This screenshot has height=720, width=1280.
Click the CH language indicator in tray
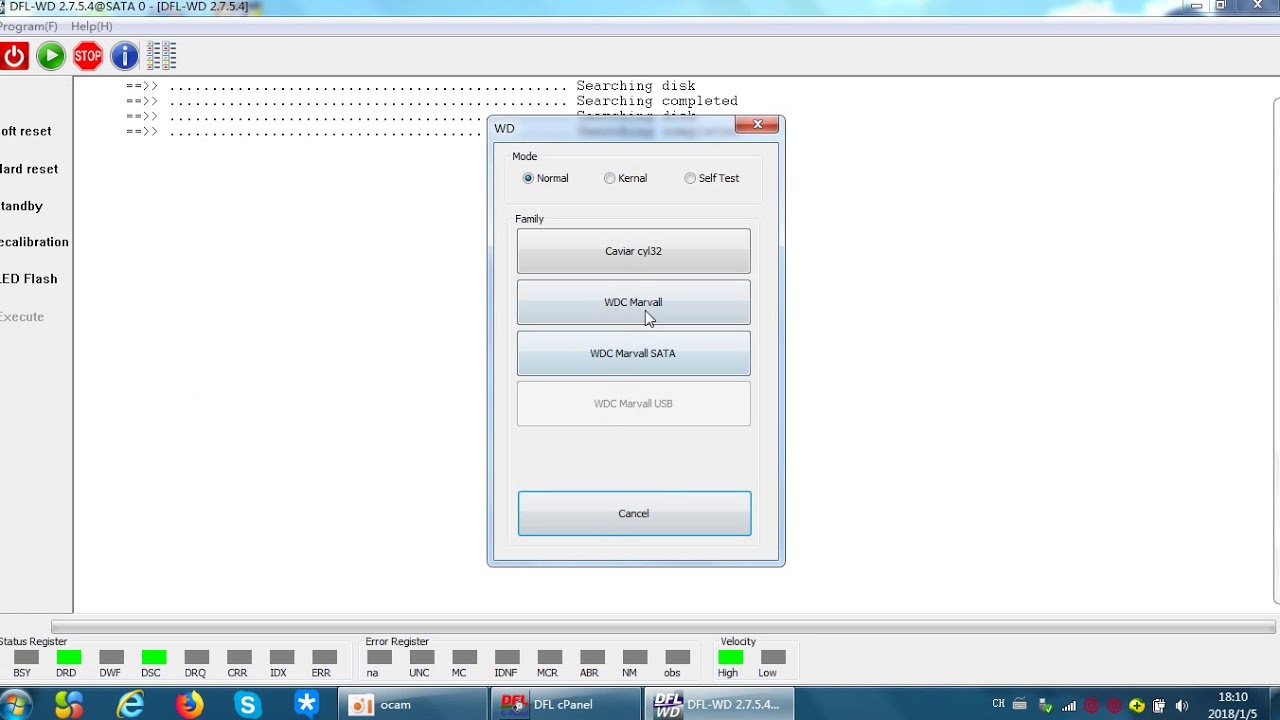[x=998, y=705]
